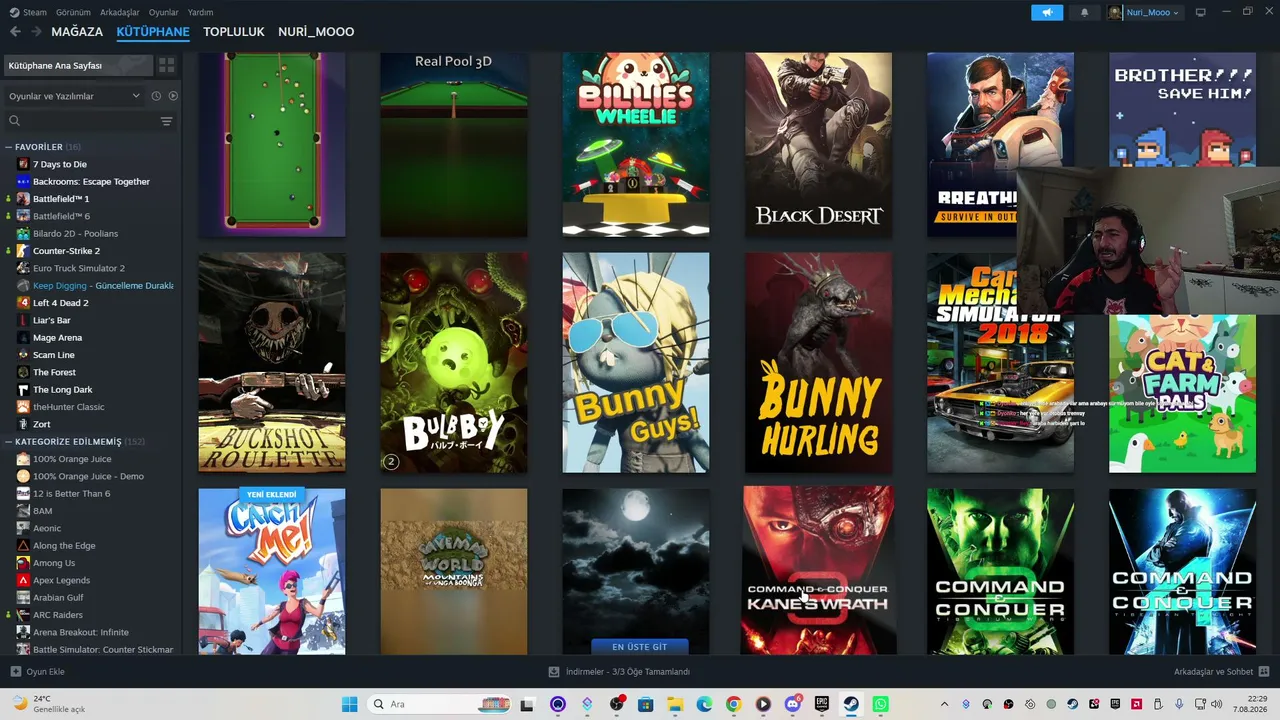Open the Görünüm menu

click(x=73, y=12)
